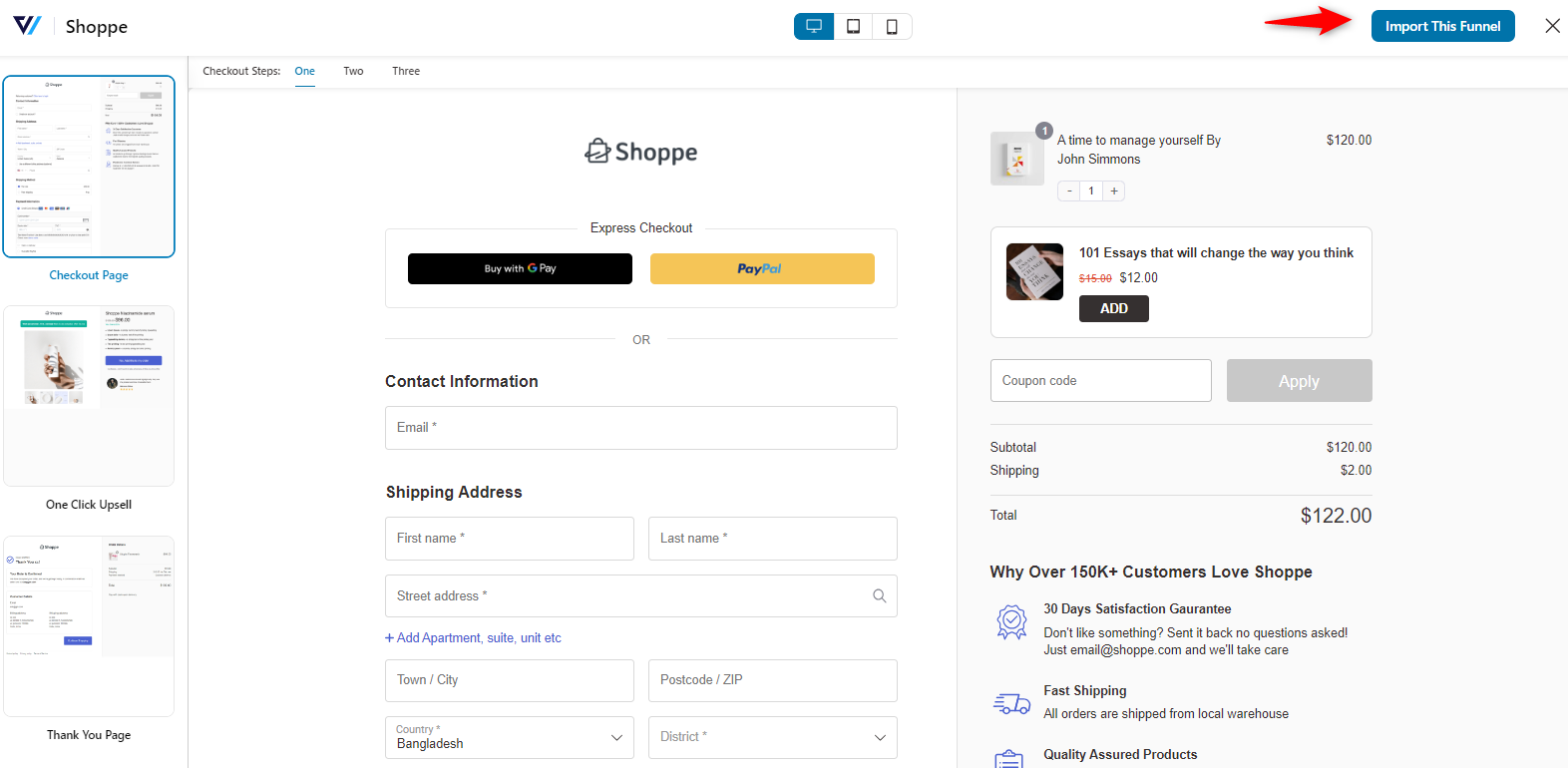1568x768 pixels.
Task: Click the $12.00 discounted price
Action: 1138,278
